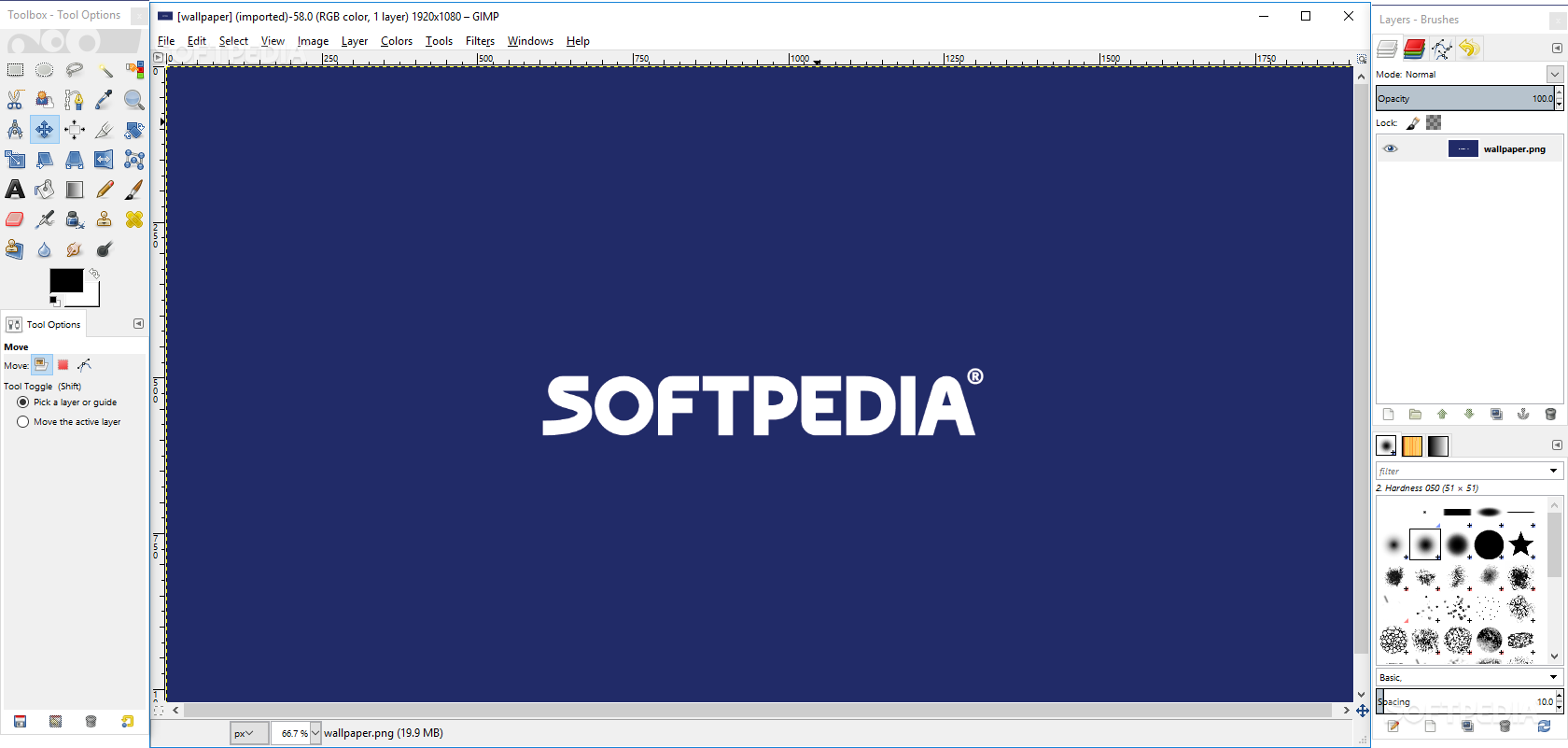Image resolution: width=1568 pixels, height=748 pixels.
Task: Open the brush filter dropdown arrow
Action: [1554, 471]
